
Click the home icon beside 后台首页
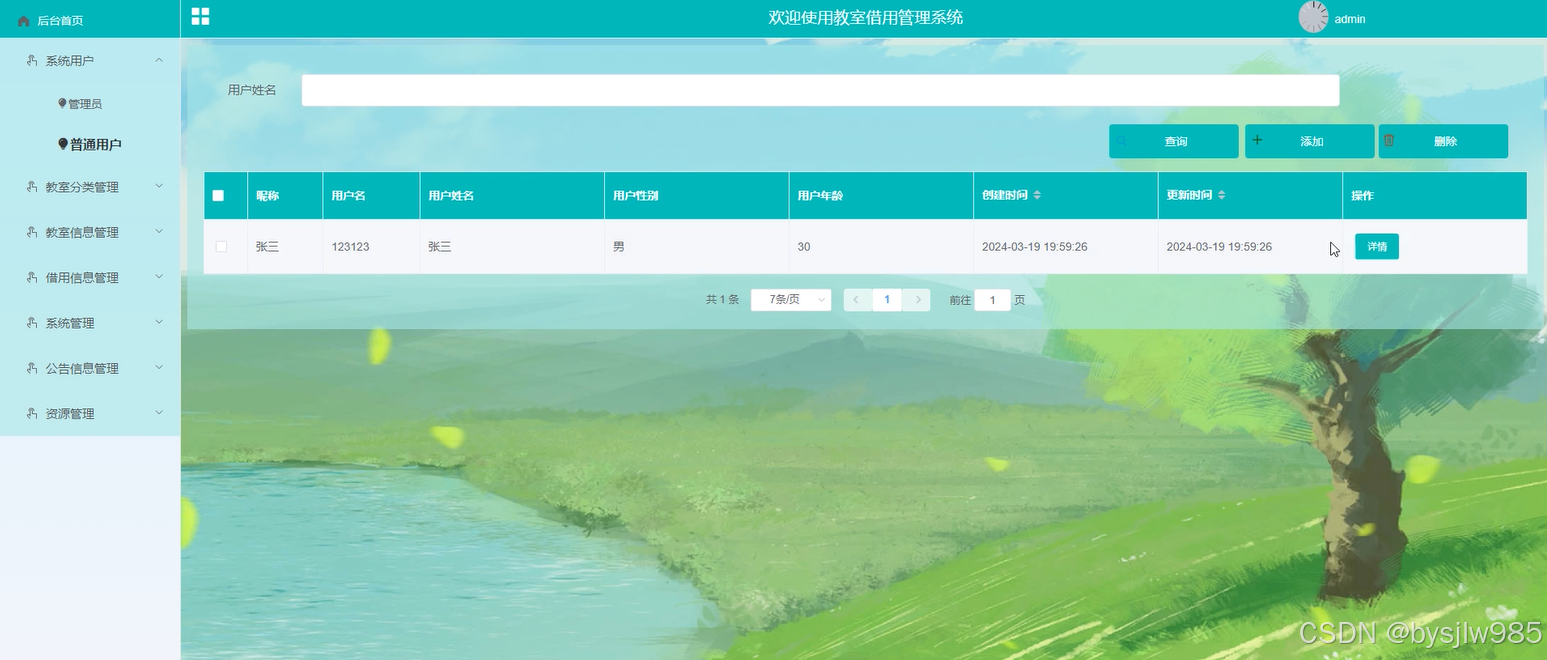click(x=24, y=20)
